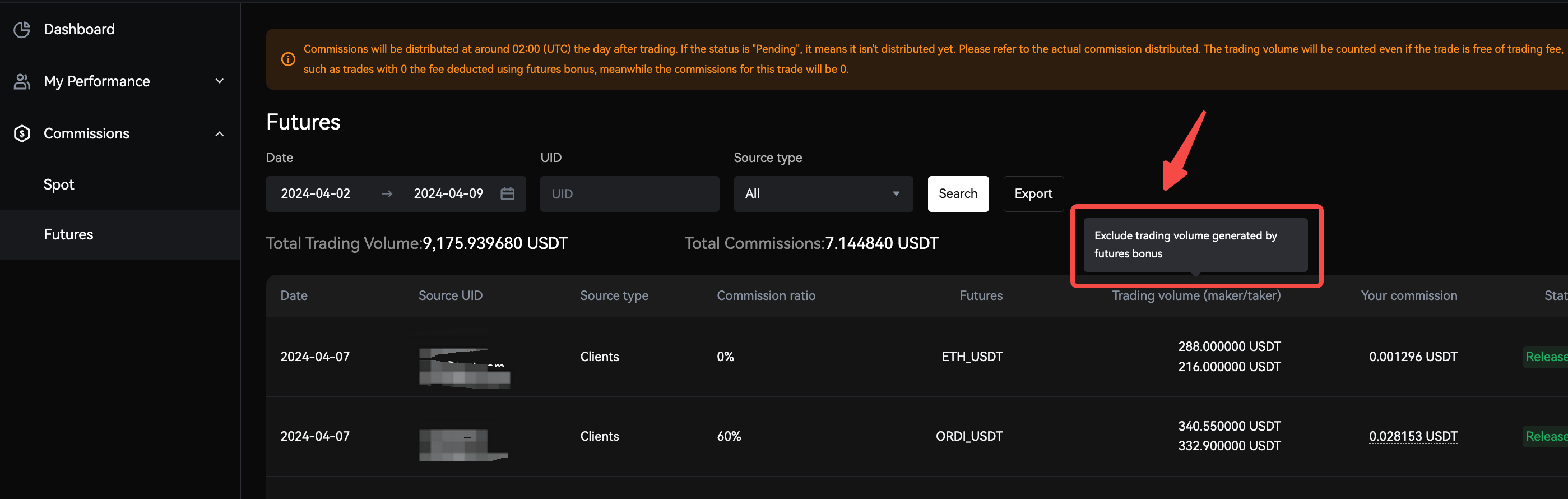Click Total Commissions value 7.144840 USDT

pyautogui.click(x=881, y=244)
